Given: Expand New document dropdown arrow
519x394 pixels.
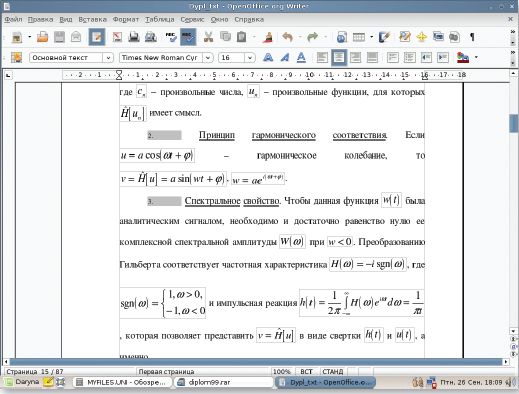Looking at the screenshot, I should coord(29,37).
